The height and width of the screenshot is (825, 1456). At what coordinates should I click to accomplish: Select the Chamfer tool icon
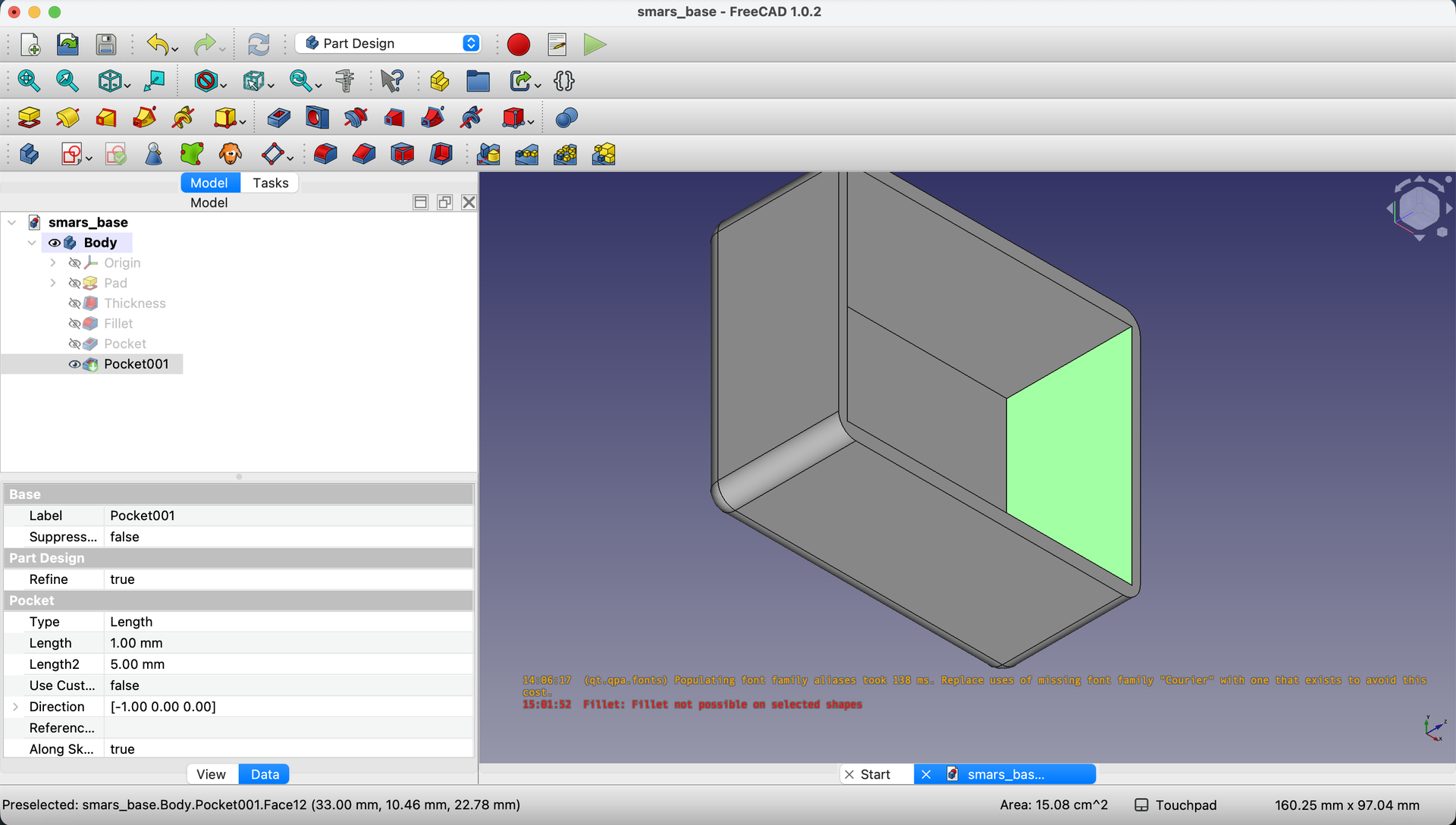pos(364,154)
